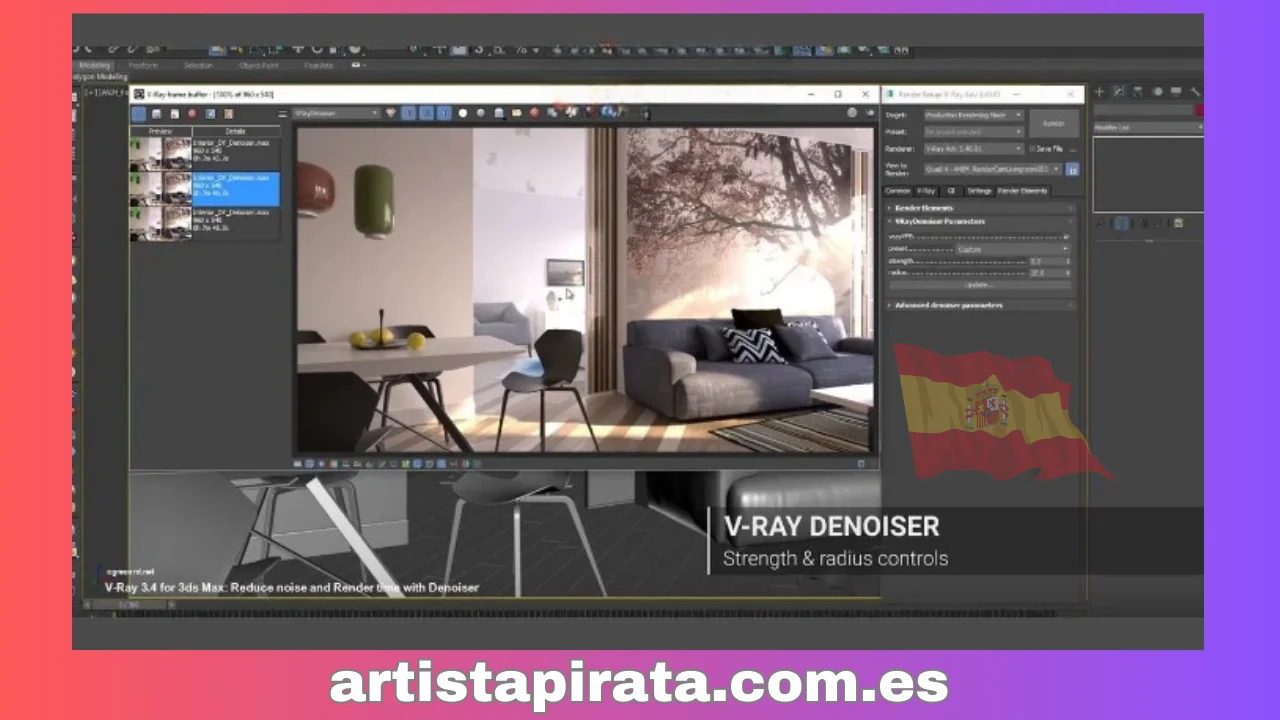Open the Populate ribbon tab
Viewport: 1280px width, 720px height.
[318, 65]
